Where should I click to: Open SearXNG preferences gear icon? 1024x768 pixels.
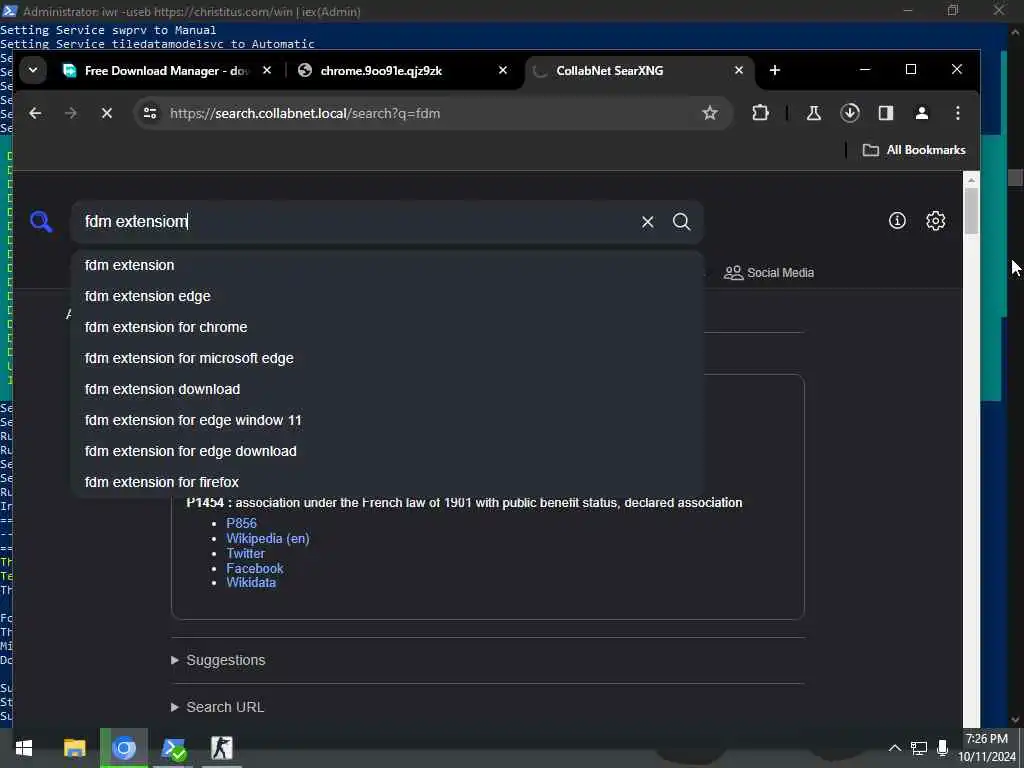pyautogui.click(x=935, y=221)
